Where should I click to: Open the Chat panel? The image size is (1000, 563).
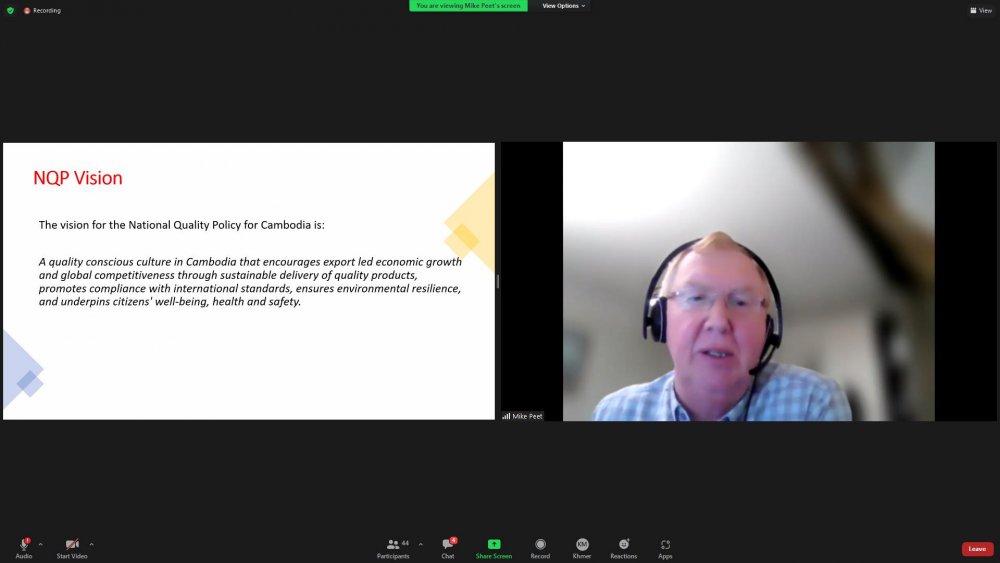pos(448,544)
